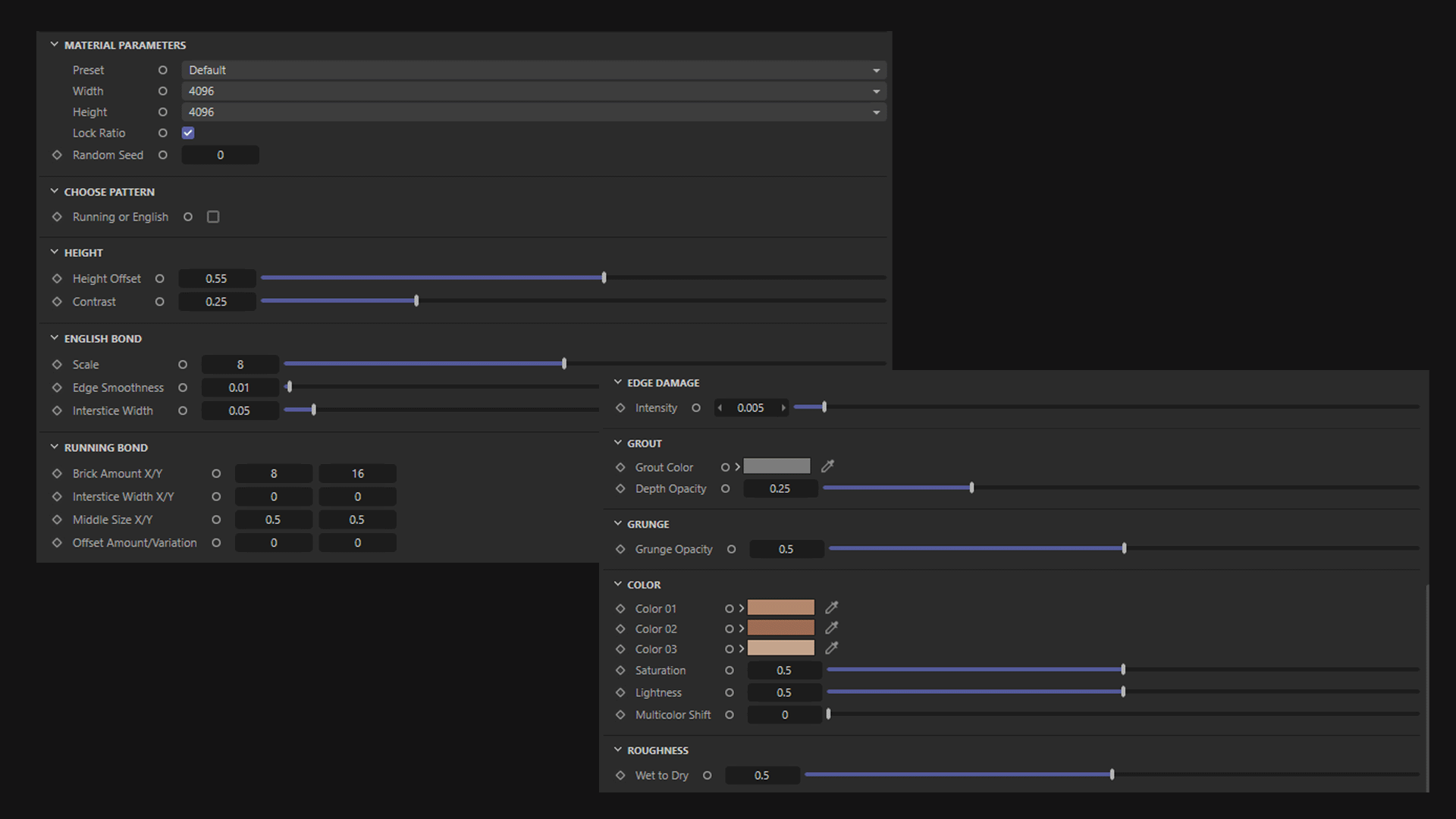Click keyframe diamond next to Intensity

tap(620, 407)
